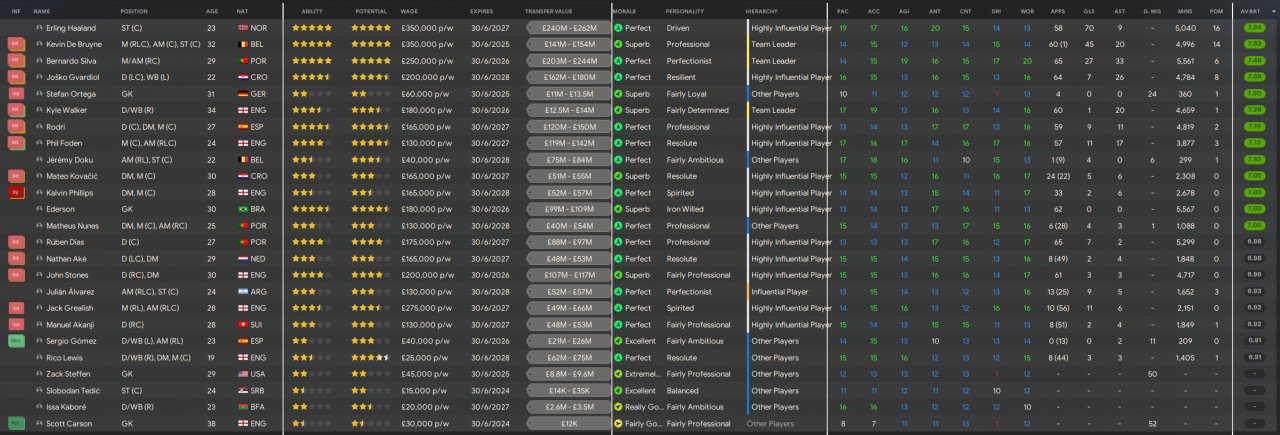Select player name John Stones
Screen dimensions: 1280x435
pyautogui.click(x=66, y=275)
